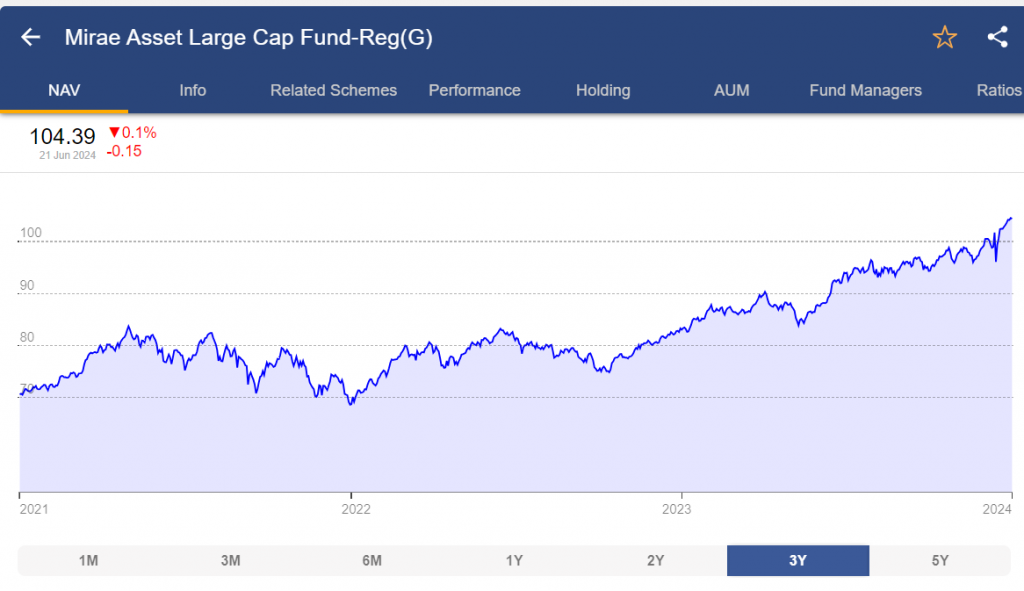Screen dimensions: 1024x591
Task: Keep 3Y range selected
Action: [797, 560]
